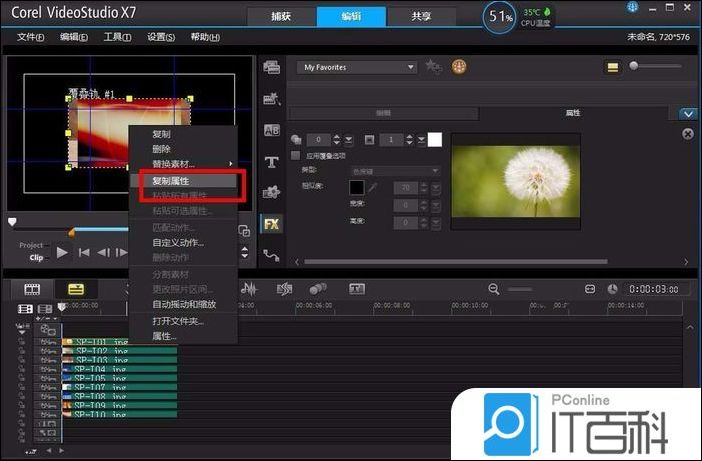Click the yellow thumbnail view toggle icon

pyautogui.click(x=612, y=68)
